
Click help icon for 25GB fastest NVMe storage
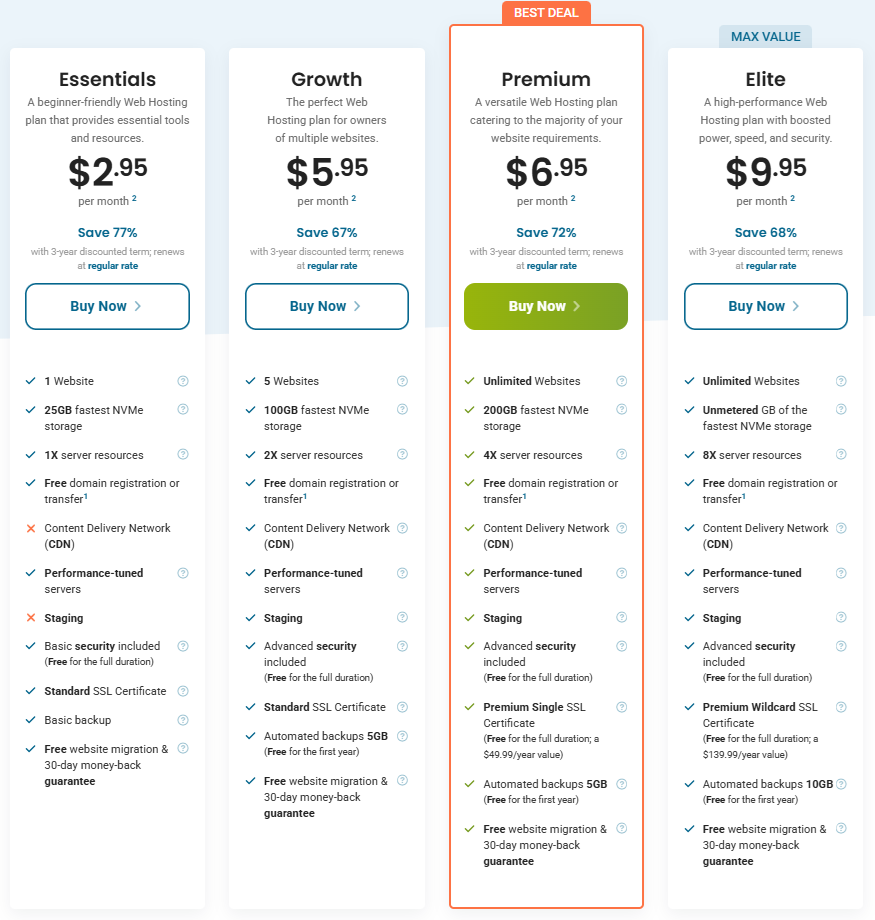tap(183, 410)
